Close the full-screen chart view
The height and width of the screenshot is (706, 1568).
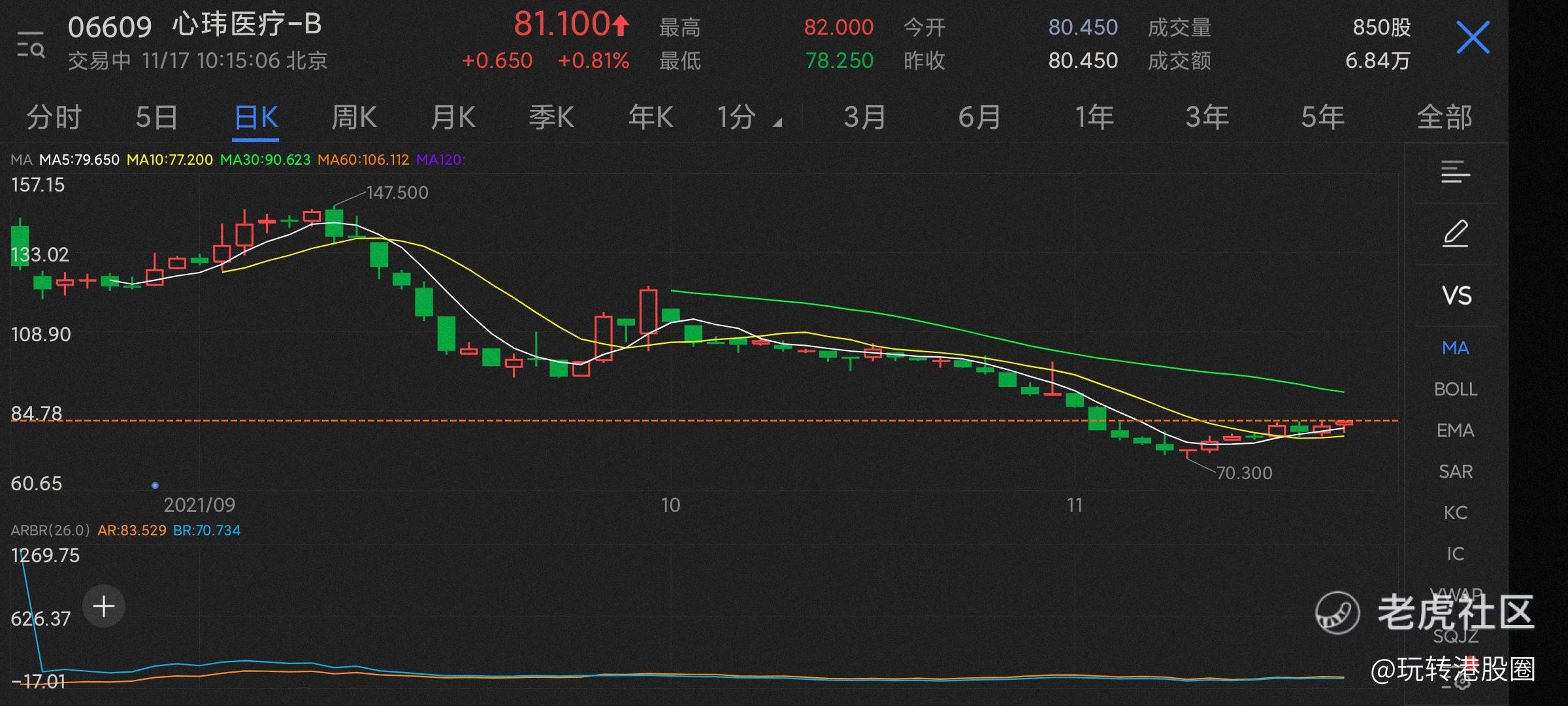(x=1473, y=37)
